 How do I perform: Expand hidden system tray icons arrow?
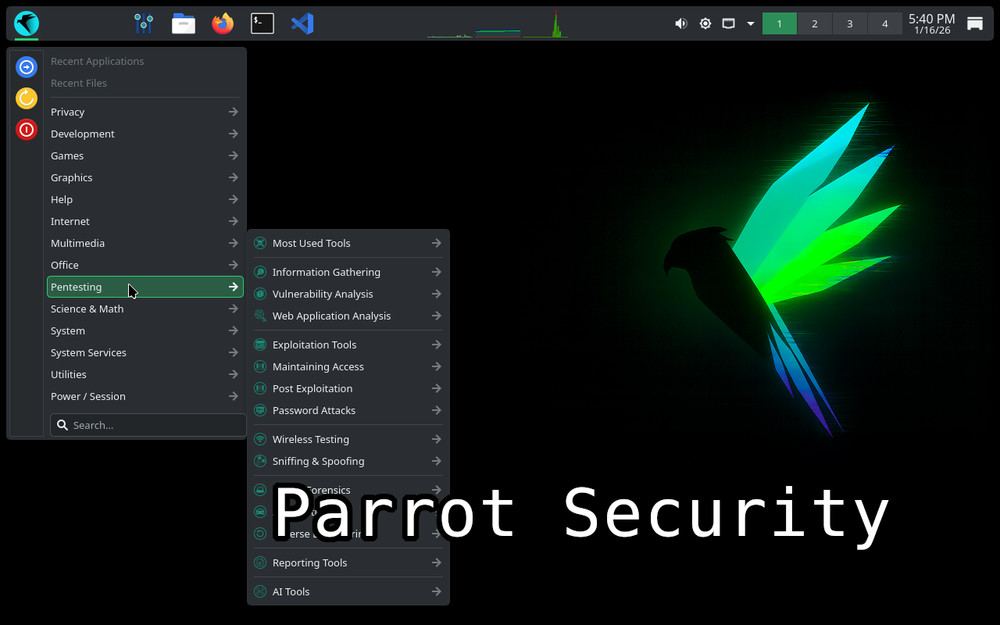click(750, 24)
